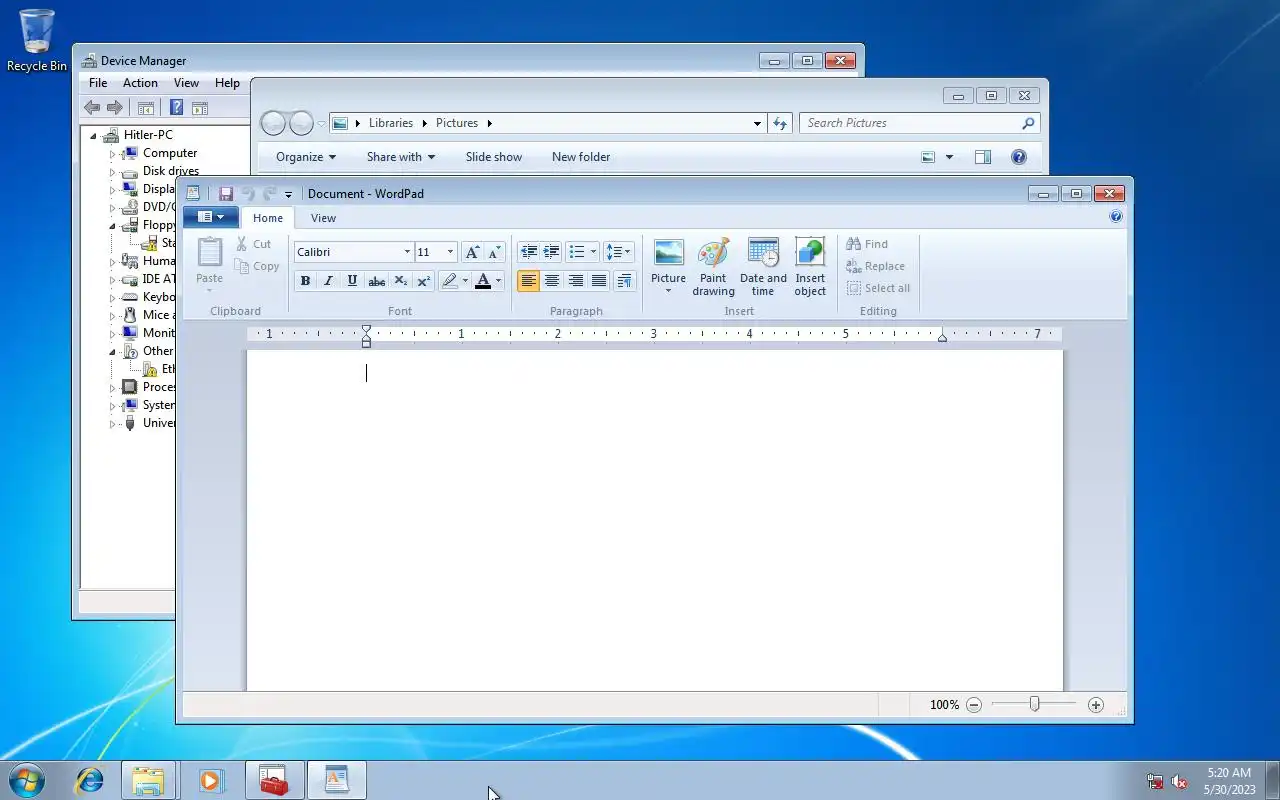Click the right indent marker on ruler
Screen dimensions: 1280x800
click(x=942, y=339)
